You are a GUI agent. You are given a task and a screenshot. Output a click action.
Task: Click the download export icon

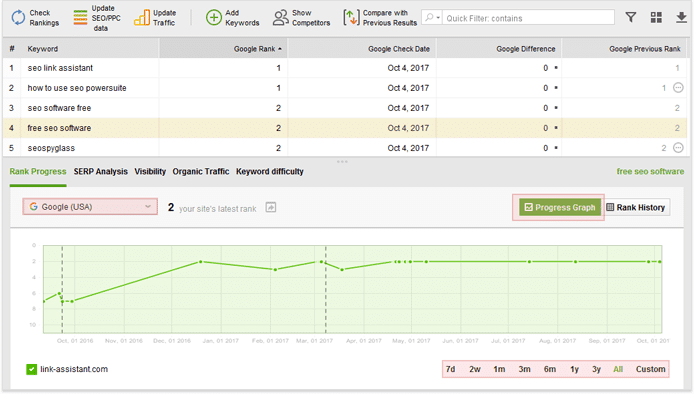[681, 18]
